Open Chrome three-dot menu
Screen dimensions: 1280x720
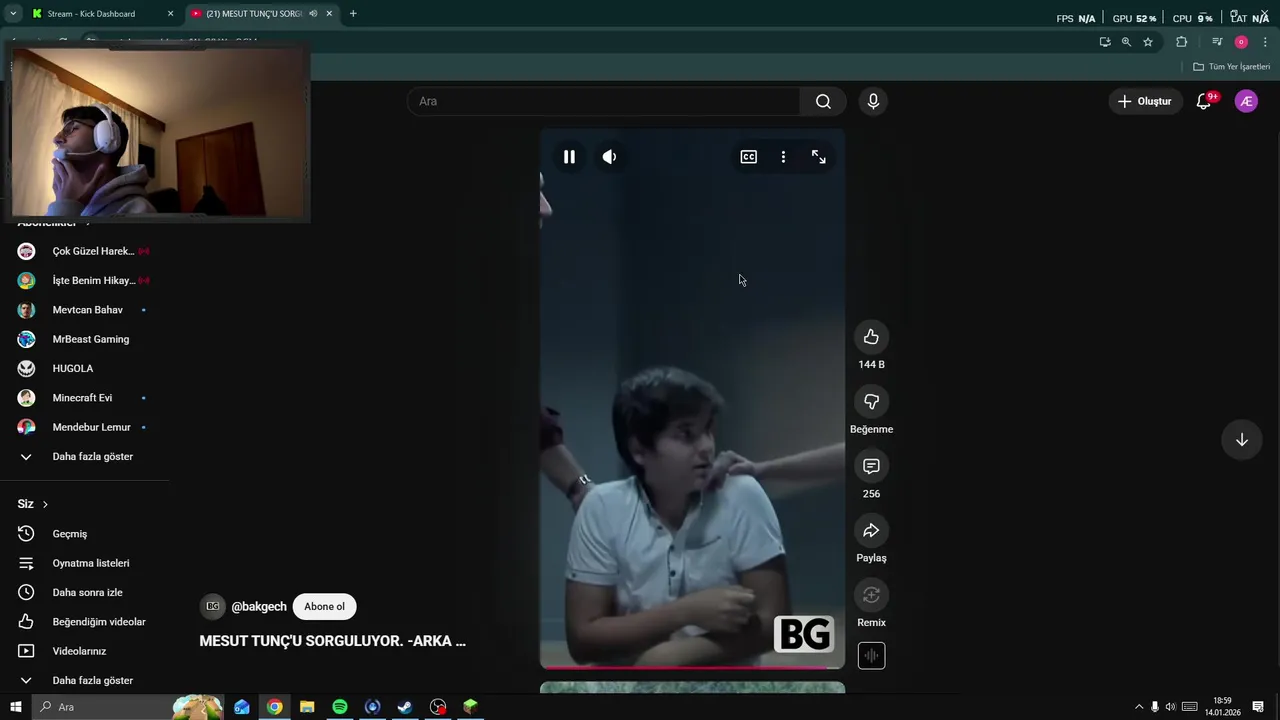pos(1265,42)
